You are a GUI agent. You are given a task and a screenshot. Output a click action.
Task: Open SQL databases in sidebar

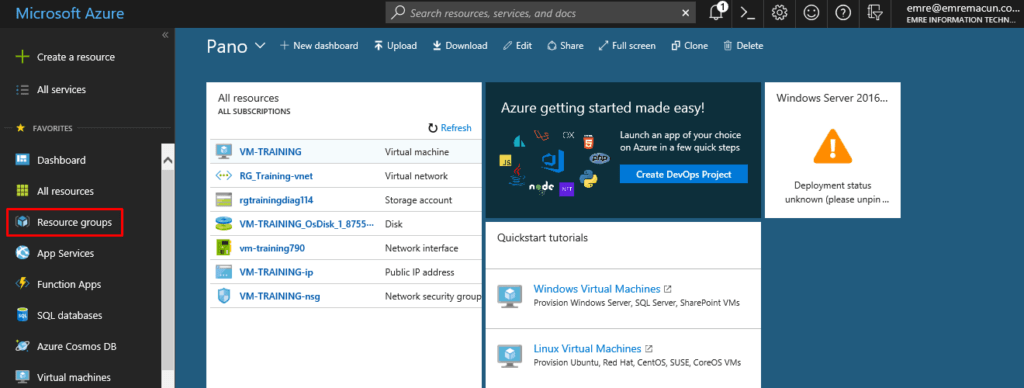click(70, 315)
